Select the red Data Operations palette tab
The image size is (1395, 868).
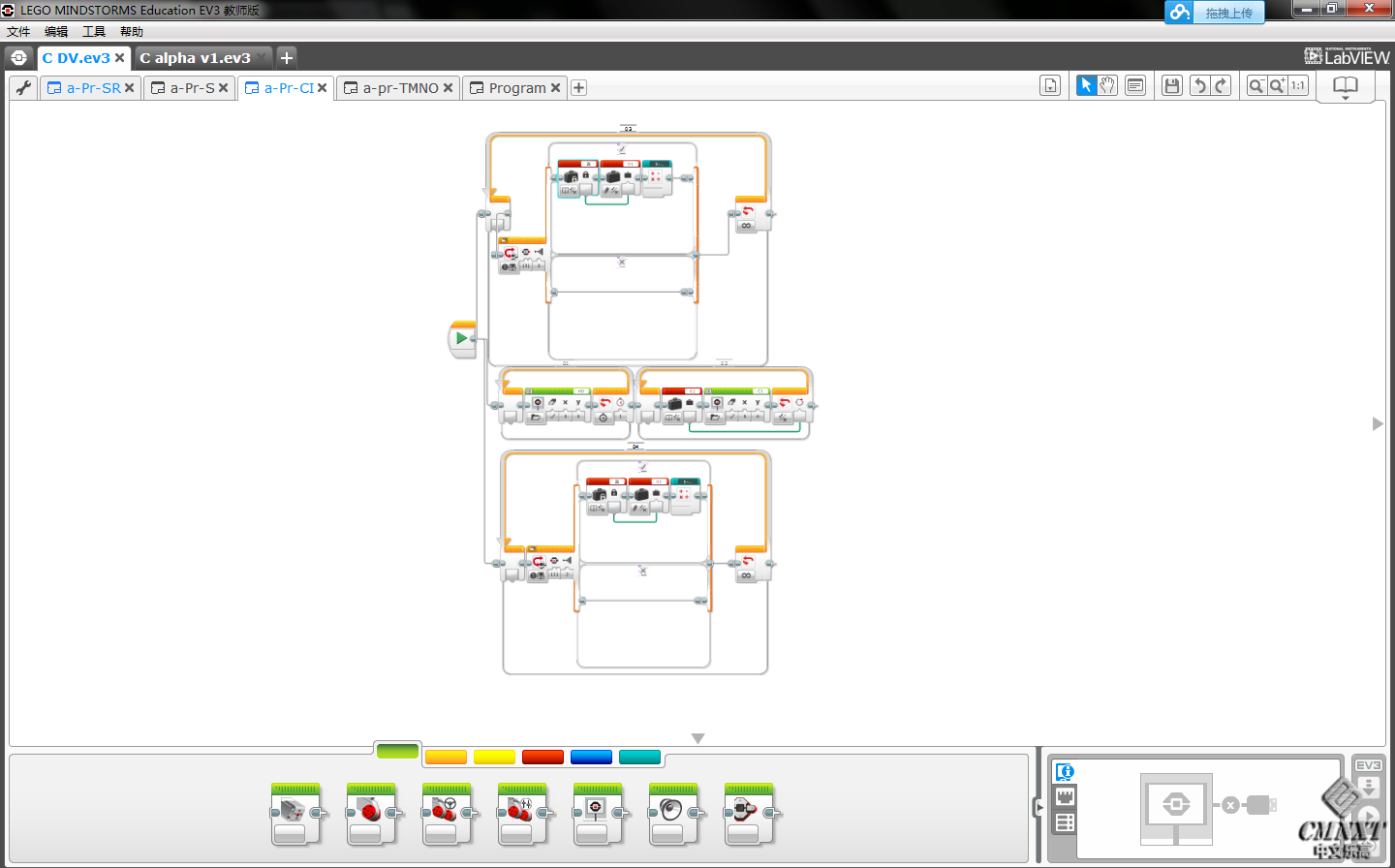542,757
